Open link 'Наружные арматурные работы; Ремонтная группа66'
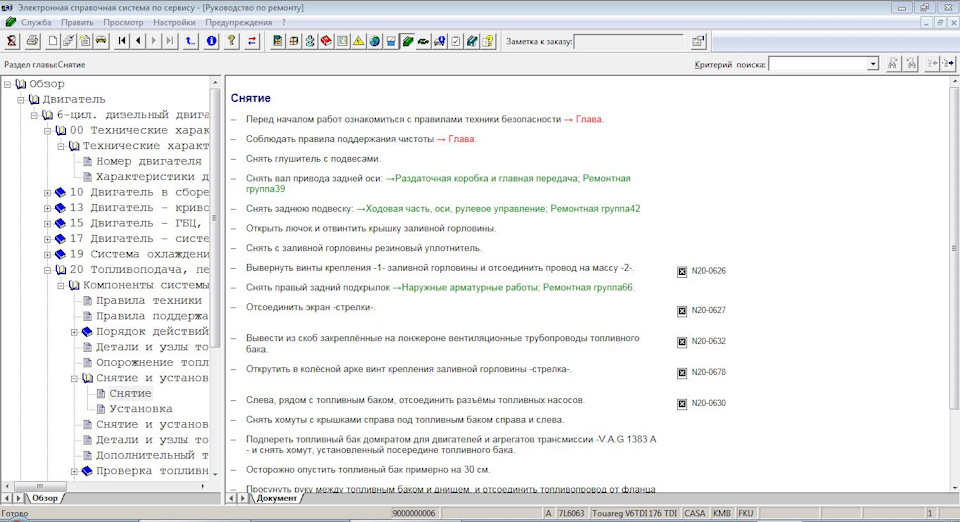960x522 pixels. pos(517,287)
